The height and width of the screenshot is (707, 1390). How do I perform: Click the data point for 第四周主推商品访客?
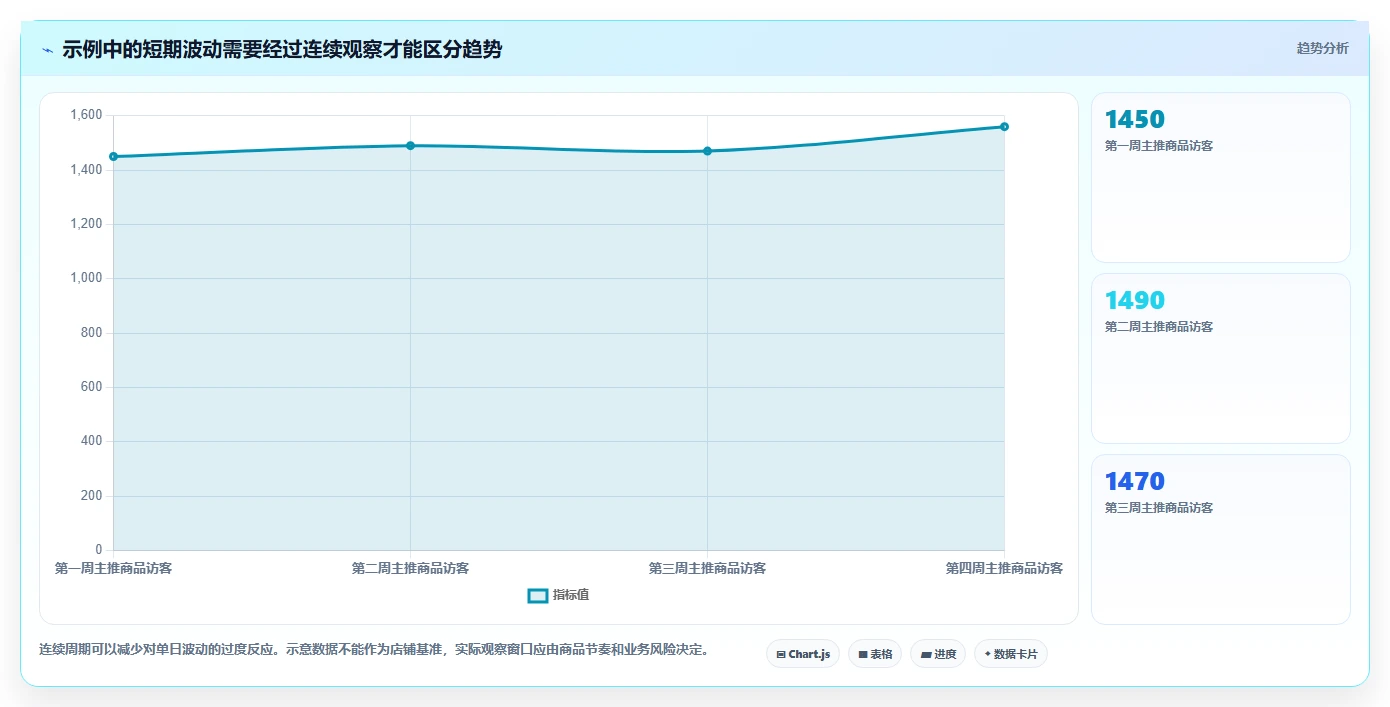tap(1004, 127)
